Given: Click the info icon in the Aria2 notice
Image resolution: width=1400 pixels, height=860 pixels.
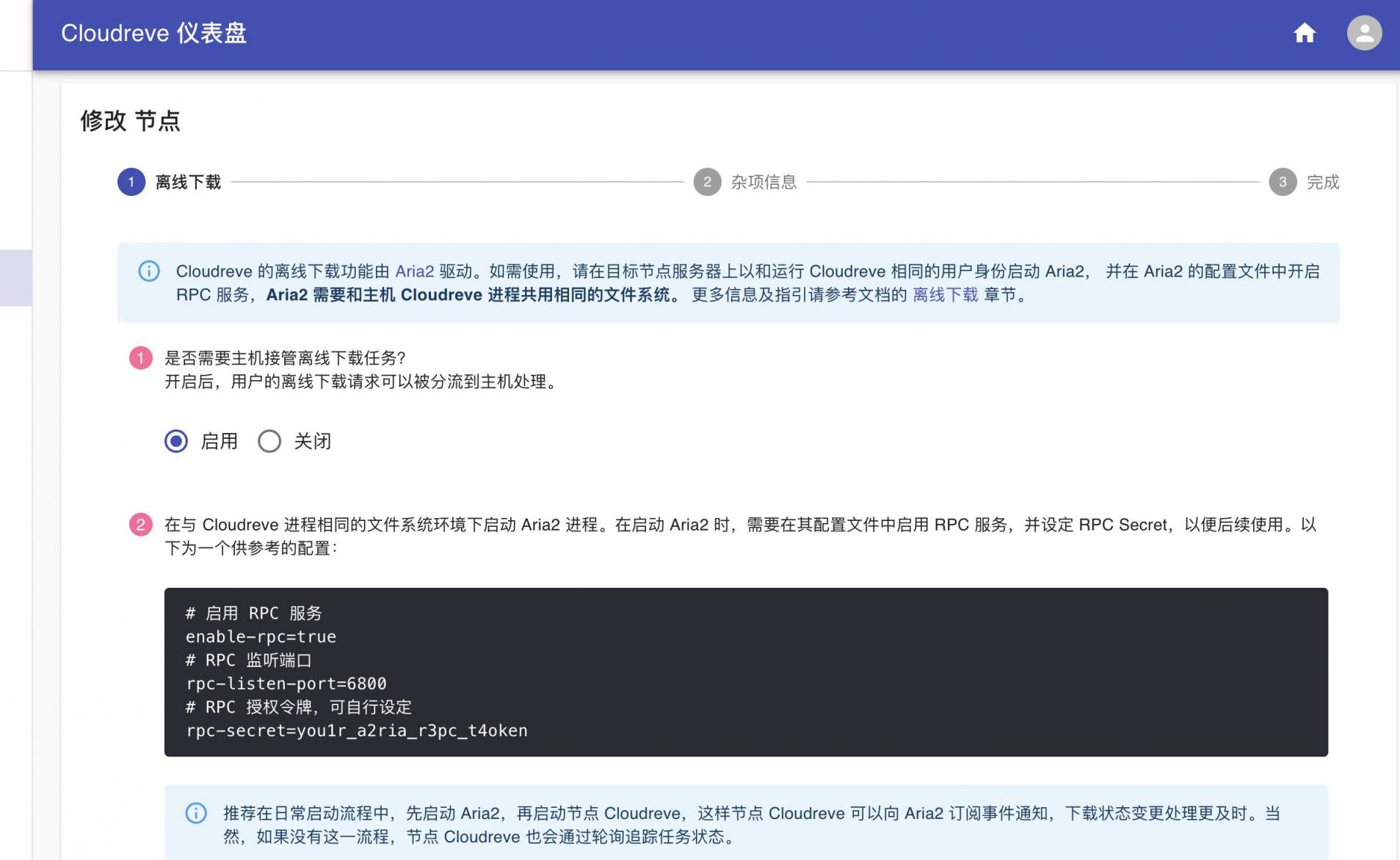Looking at the screenshot, I should click(149, 272).
